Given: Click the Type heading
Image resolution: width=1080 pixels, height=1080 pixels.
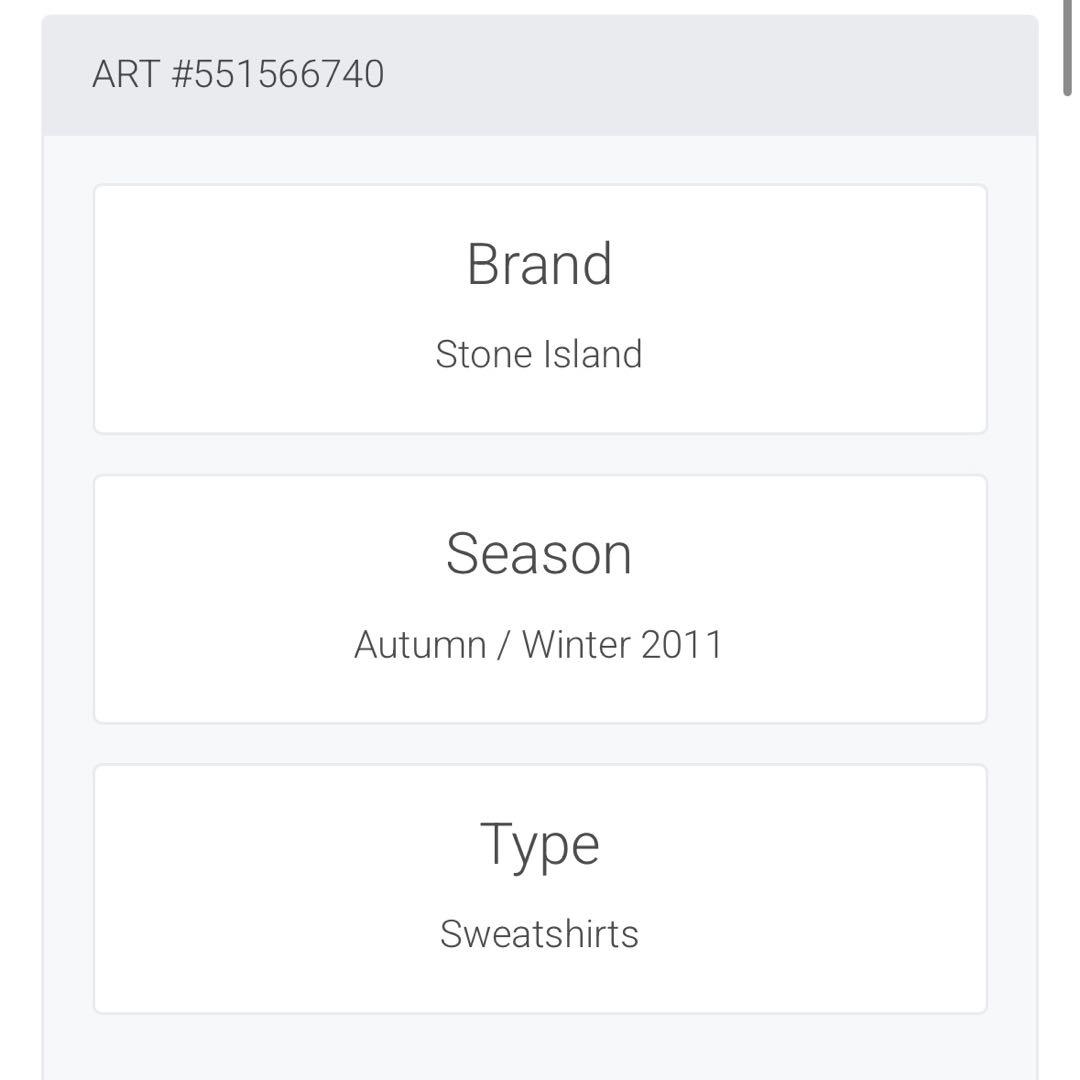Looking at the screenshot, I should pos(539,844).
